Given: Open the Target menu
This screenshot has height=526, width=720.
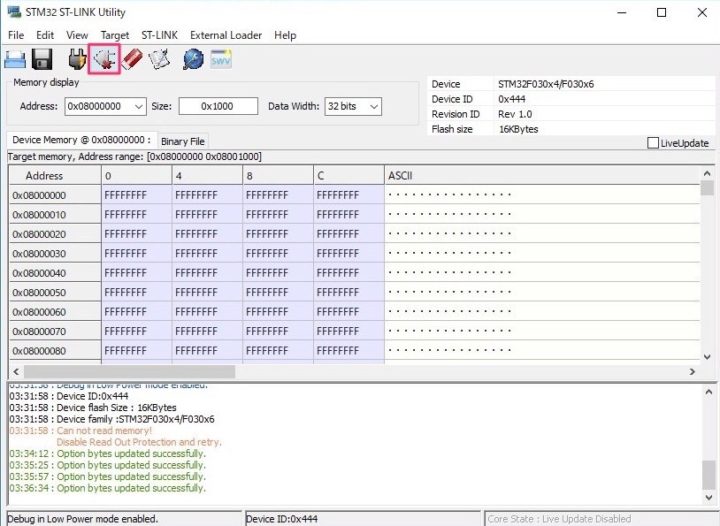Looking at the screenshot, I should (115, 35).
